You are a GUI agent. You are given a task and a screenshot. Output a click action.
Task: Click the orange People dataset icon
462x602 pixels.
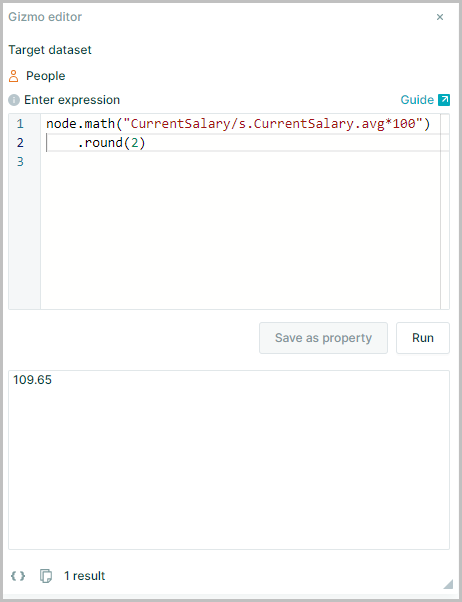13,76
